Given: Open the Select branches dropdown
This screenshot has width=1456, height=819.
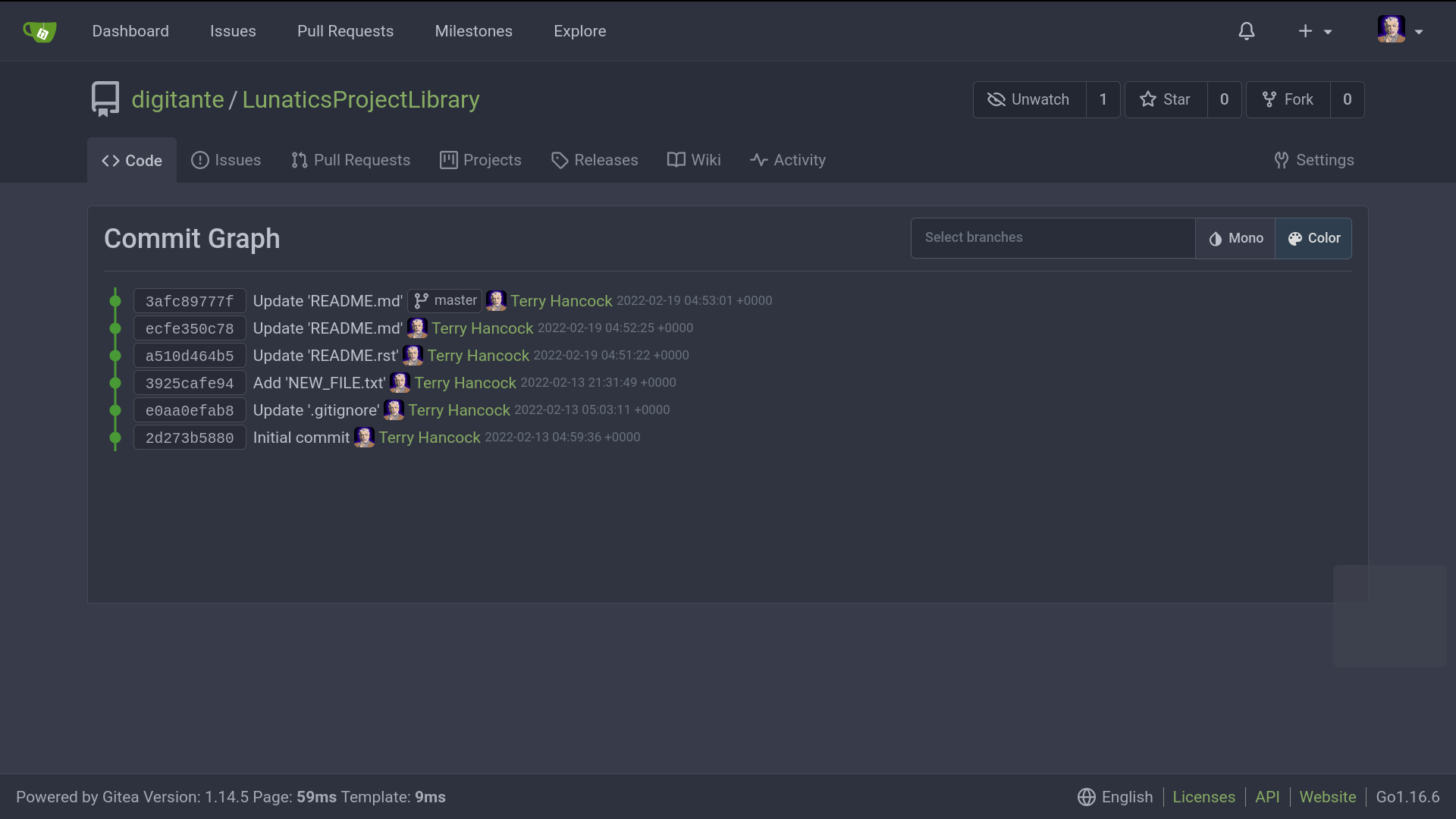Looking at the screenshot, I should pyautogui.click(x=1053, y=238).
